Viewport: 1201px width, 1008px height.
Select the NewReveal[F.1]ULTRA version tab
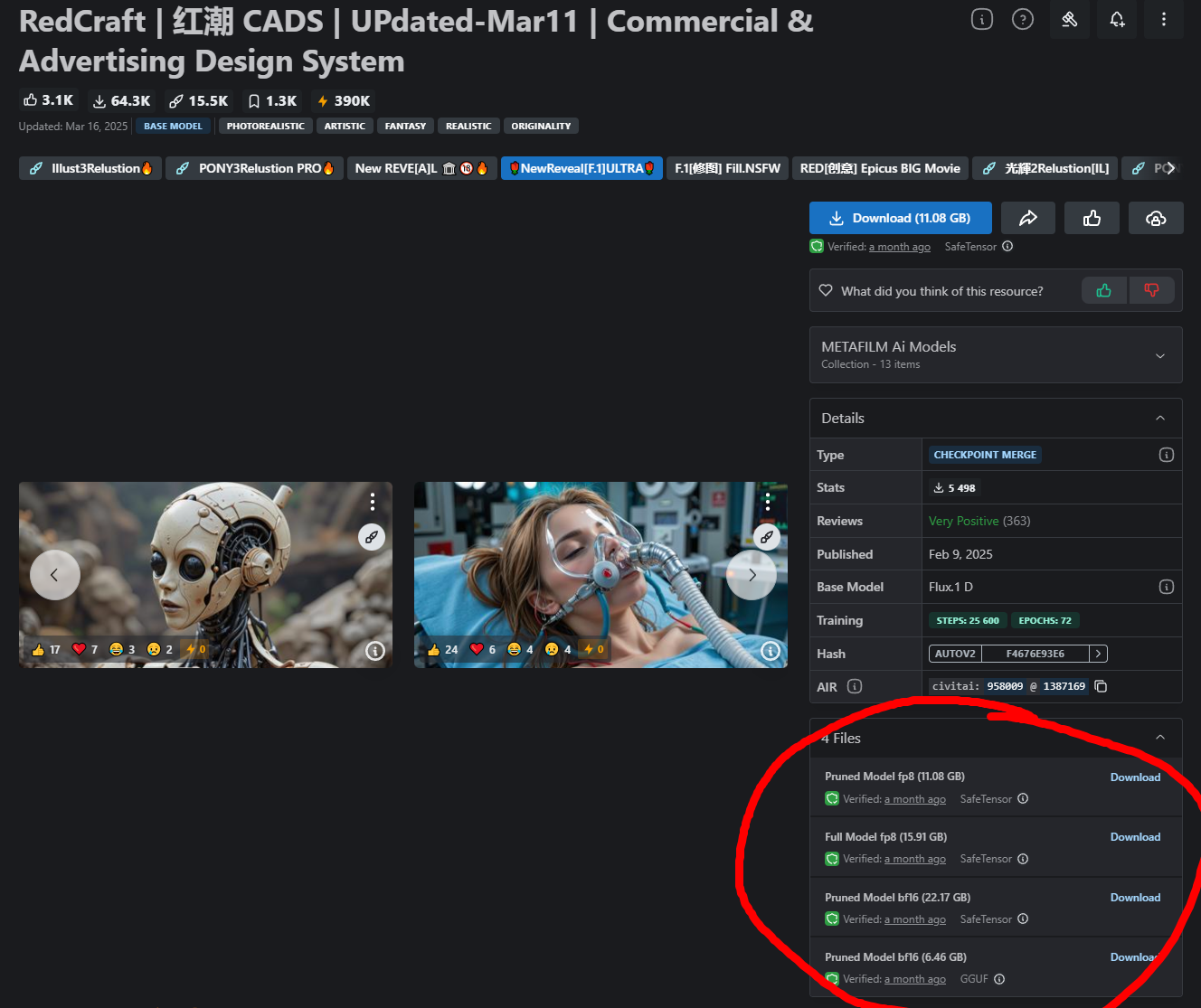point(582,168)
